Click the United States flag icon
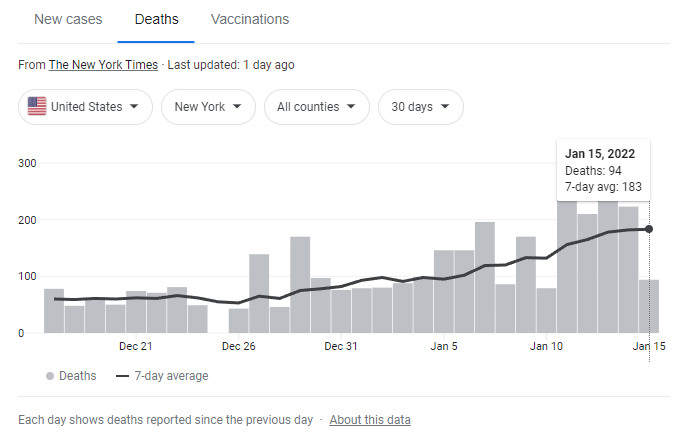This screenshot has width=680, height=433. coord(37,107)
